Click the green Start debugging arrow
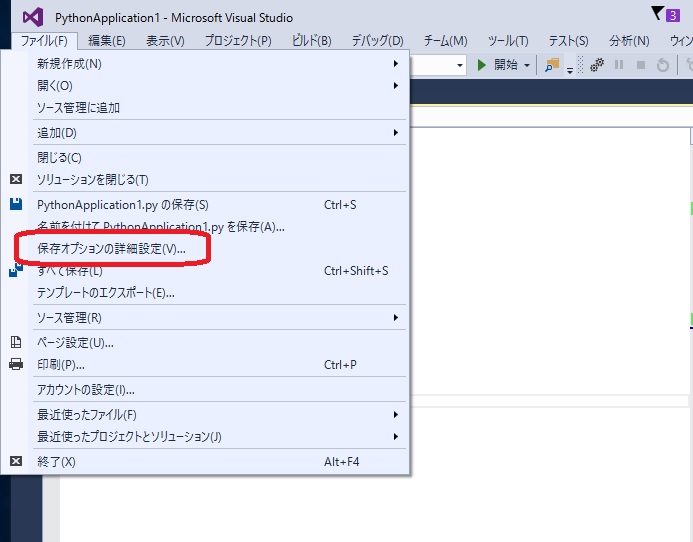Viewport: 693px width, 542px height. tap(482, 65)
